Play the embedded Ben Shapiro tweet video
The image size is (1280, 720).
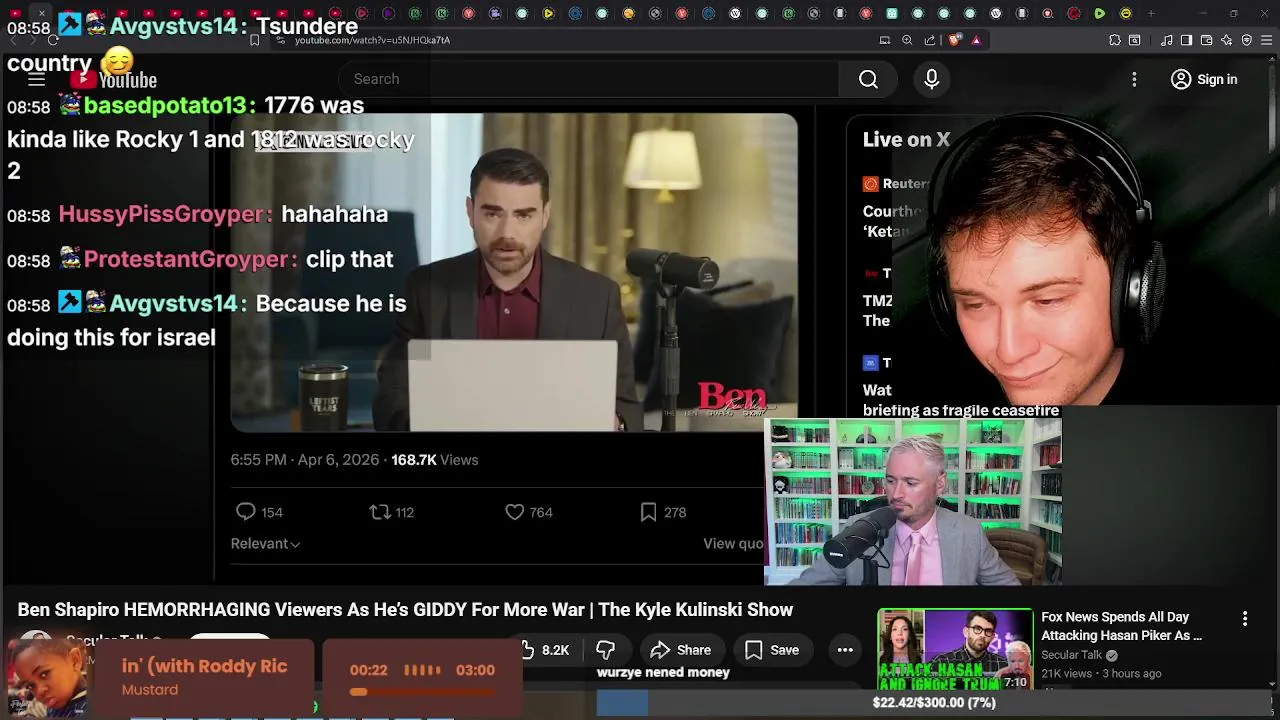click(514, 273)
